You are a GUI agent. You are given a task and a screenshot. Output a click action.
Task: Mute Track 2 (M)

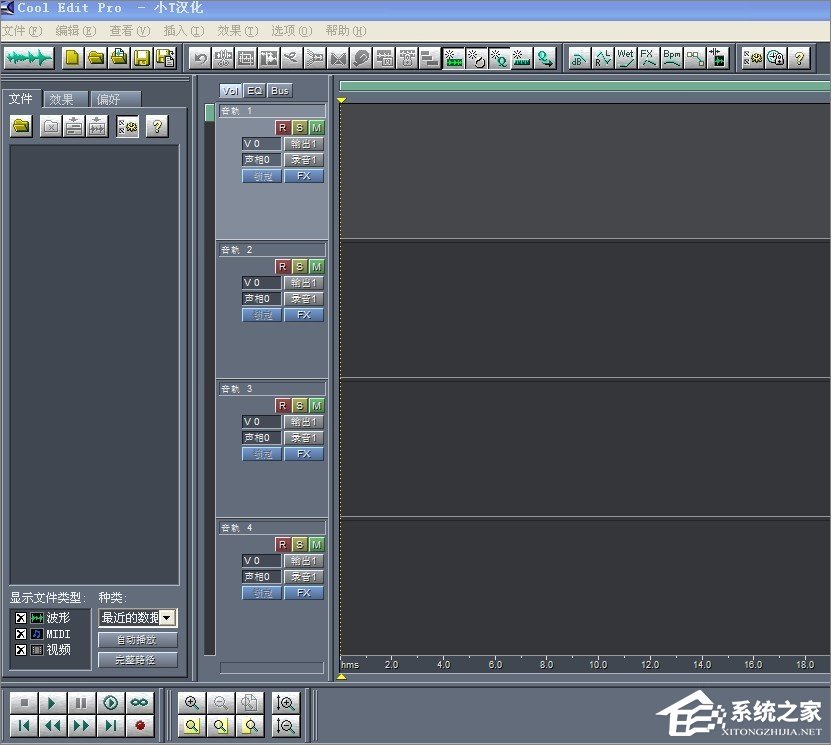coord(316,267)
